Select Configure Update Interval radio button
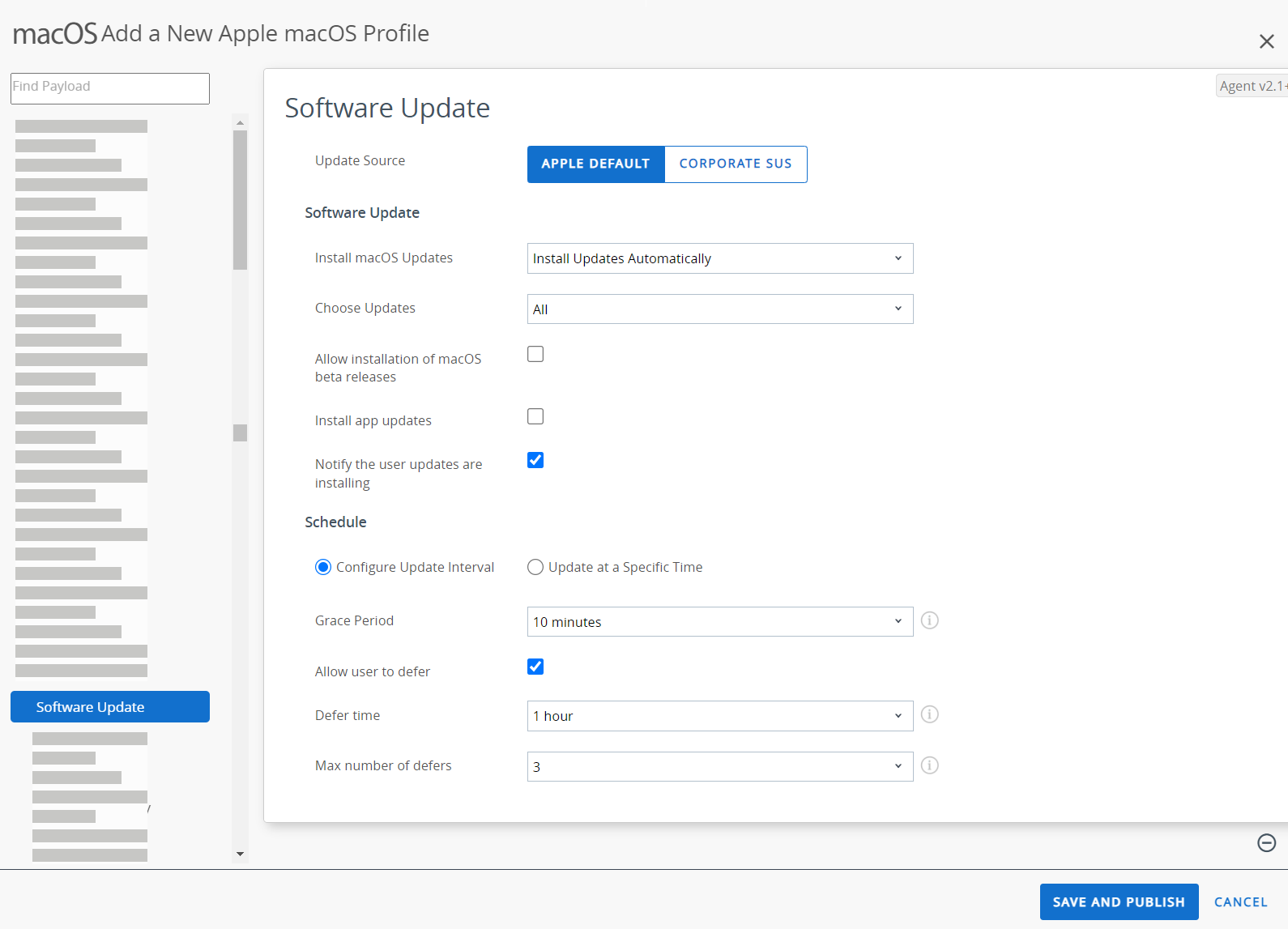Screen dimensions: 1288x929 [323, 567]
